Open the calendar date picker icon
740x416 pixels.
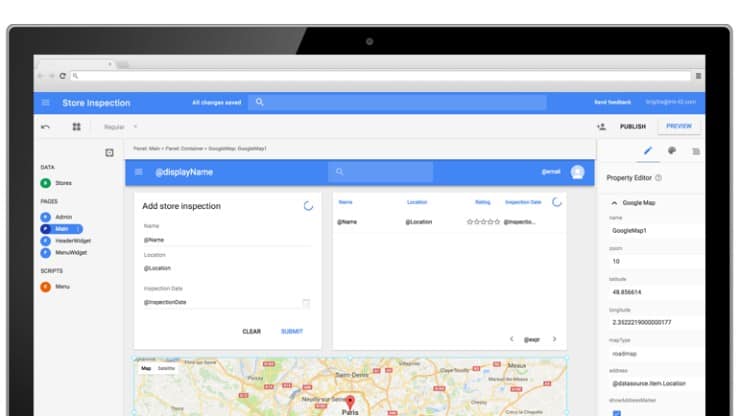point(306,303)
